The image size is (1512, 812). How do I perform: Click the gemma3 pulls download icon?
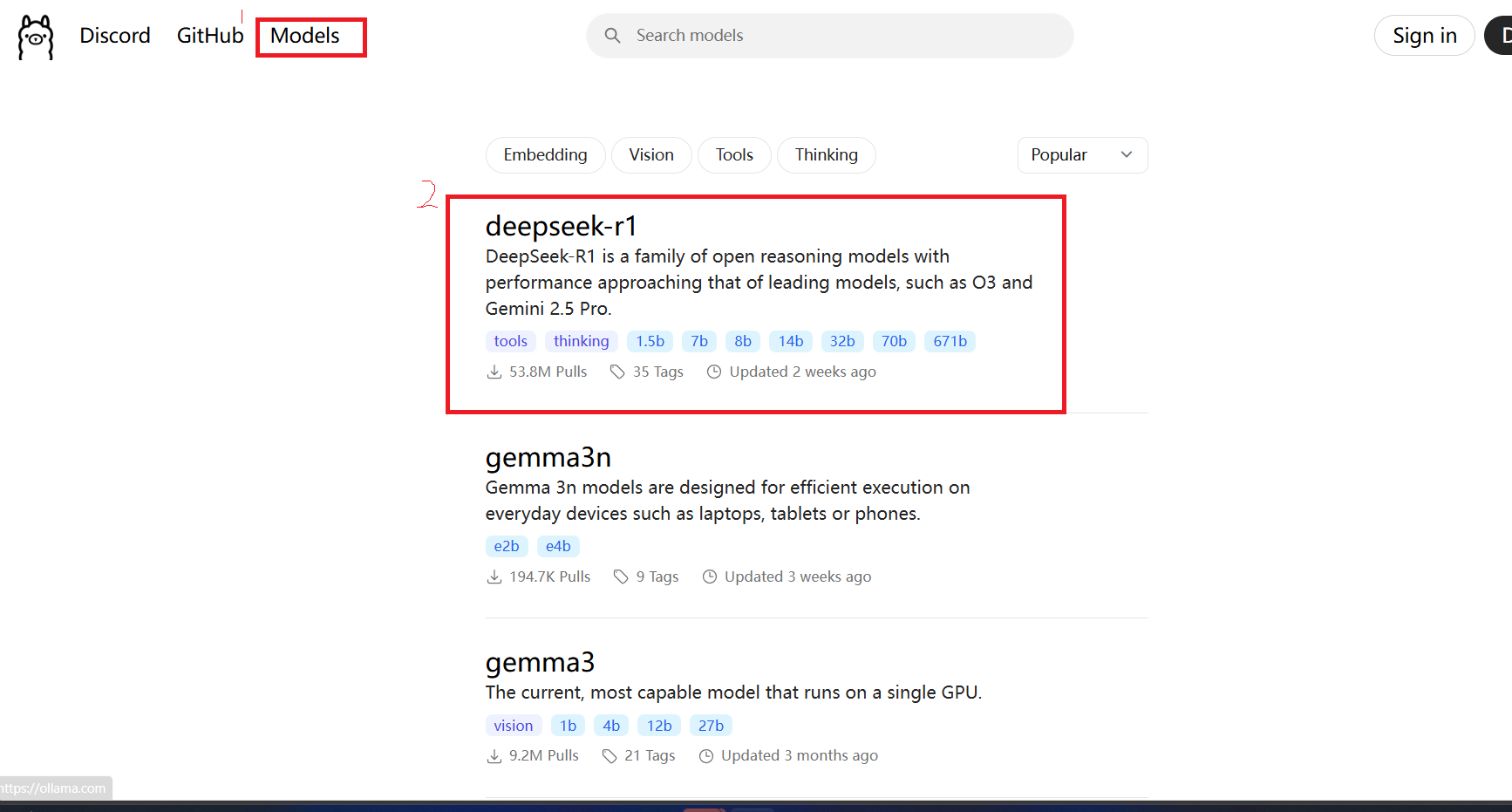pos(494,755)
